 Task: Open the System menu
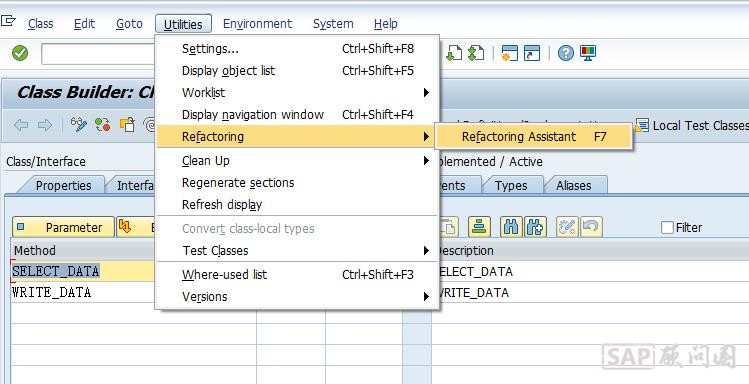333,23
